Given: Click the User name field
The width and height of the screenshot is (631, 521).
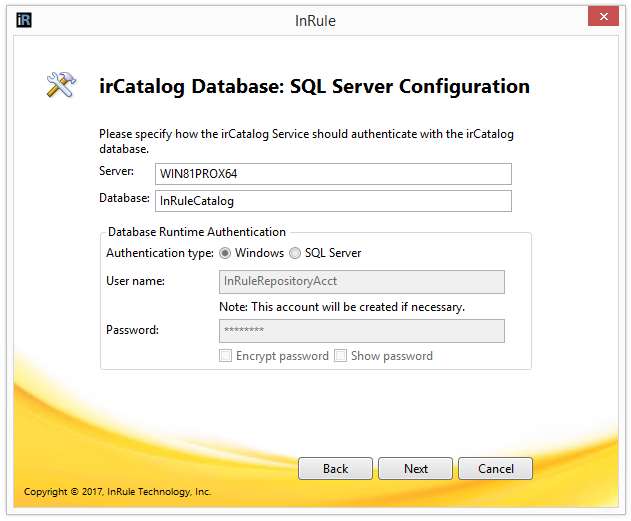Looking at the screenshot, I should tap(362, 282).
